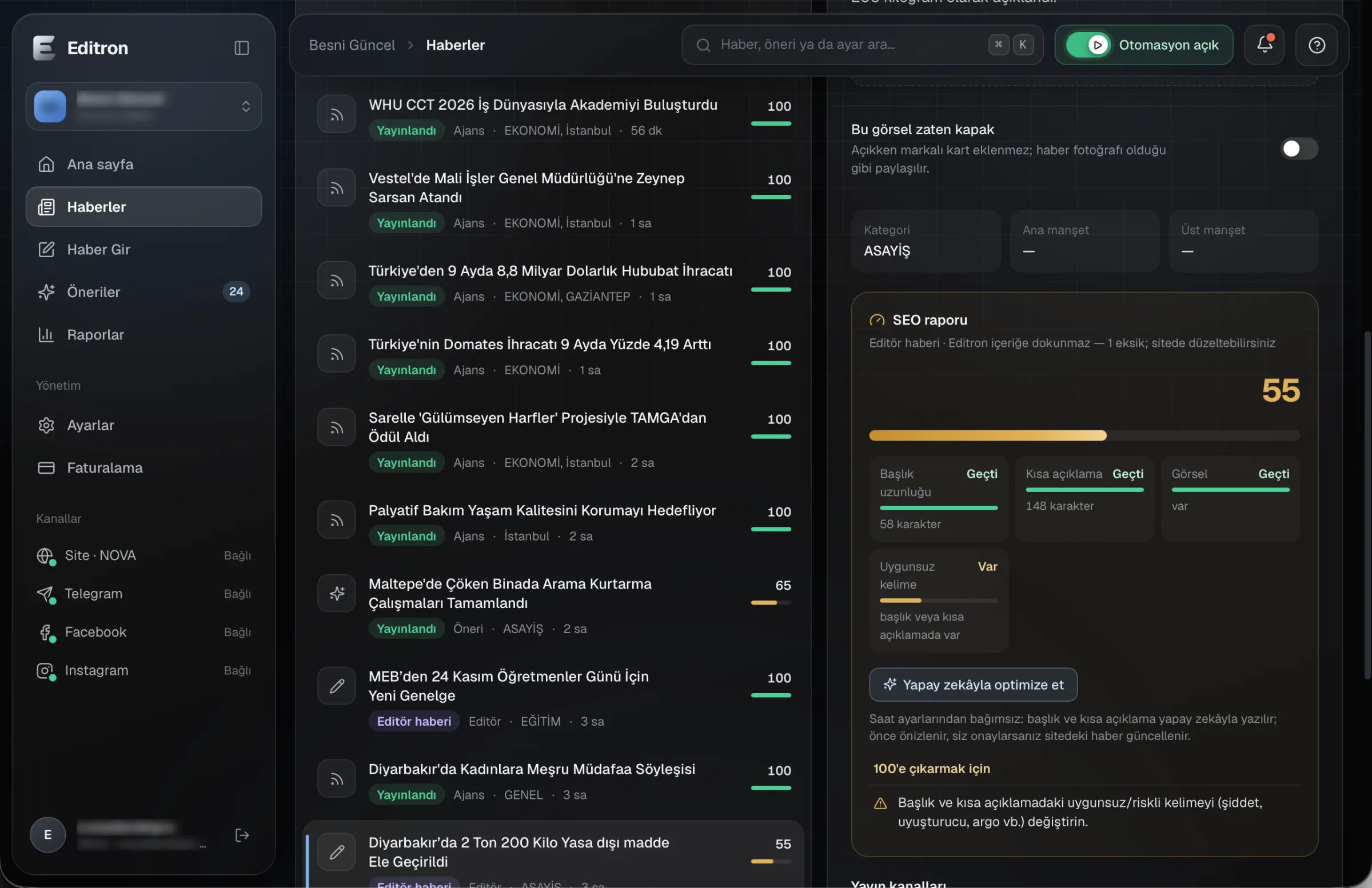Collapse the sidebar panel icon
This screenshot has width=1372, height=888.
point(242,47)
